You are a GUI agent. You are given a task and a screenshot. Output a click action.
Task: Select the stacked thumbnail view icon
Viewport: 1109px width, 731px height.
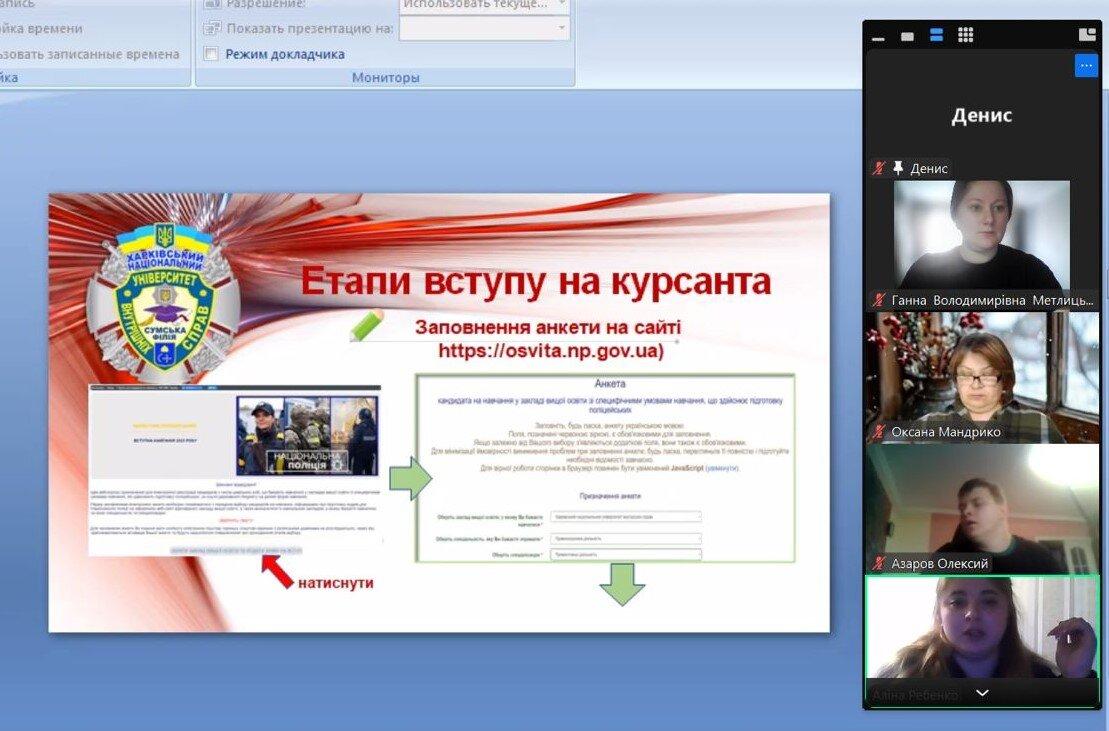point(936,35)
